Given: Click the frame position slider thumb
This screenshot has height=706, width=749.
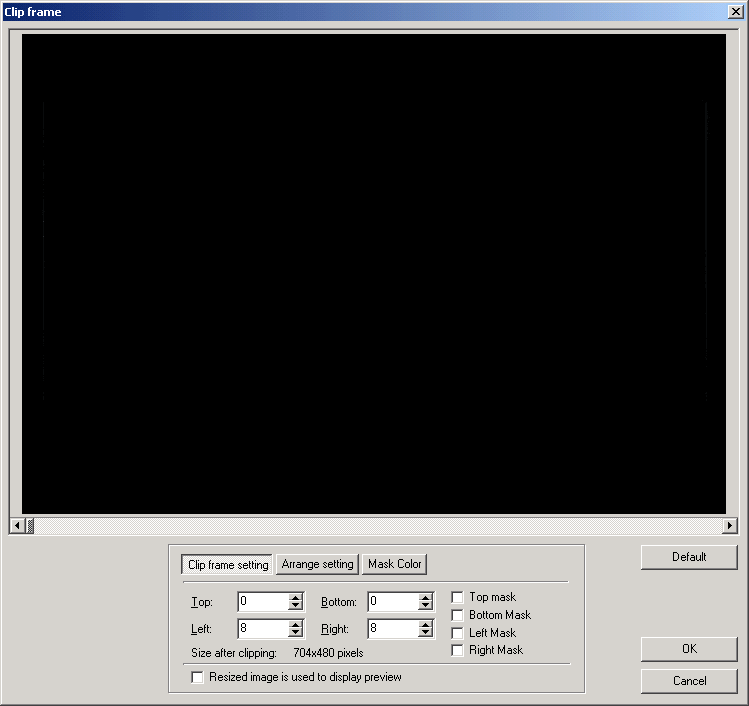Looking at the screenshot, I should coord(30,525).
